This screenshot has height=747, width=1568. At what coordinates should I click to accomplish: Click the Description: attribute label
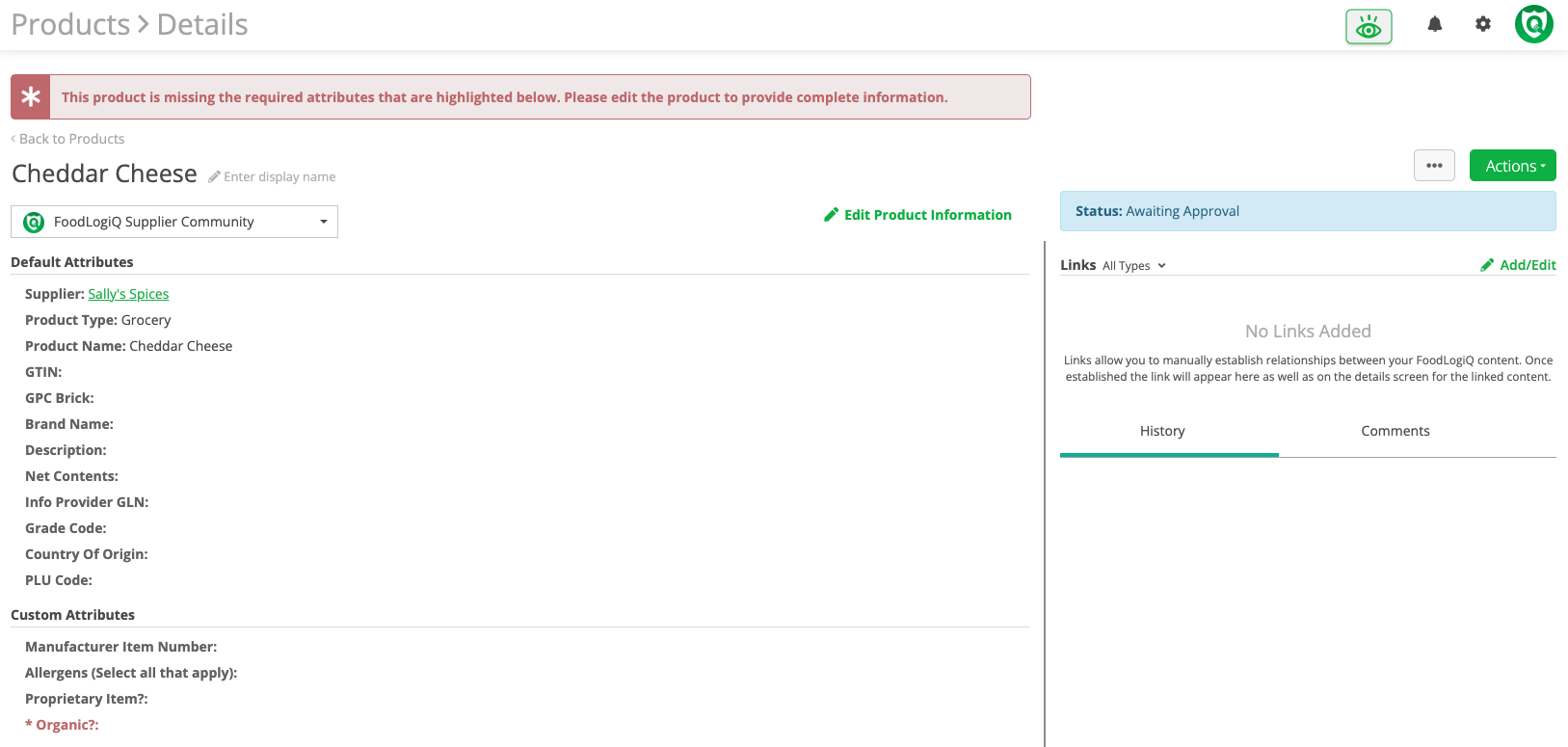[x=66, y=450]
